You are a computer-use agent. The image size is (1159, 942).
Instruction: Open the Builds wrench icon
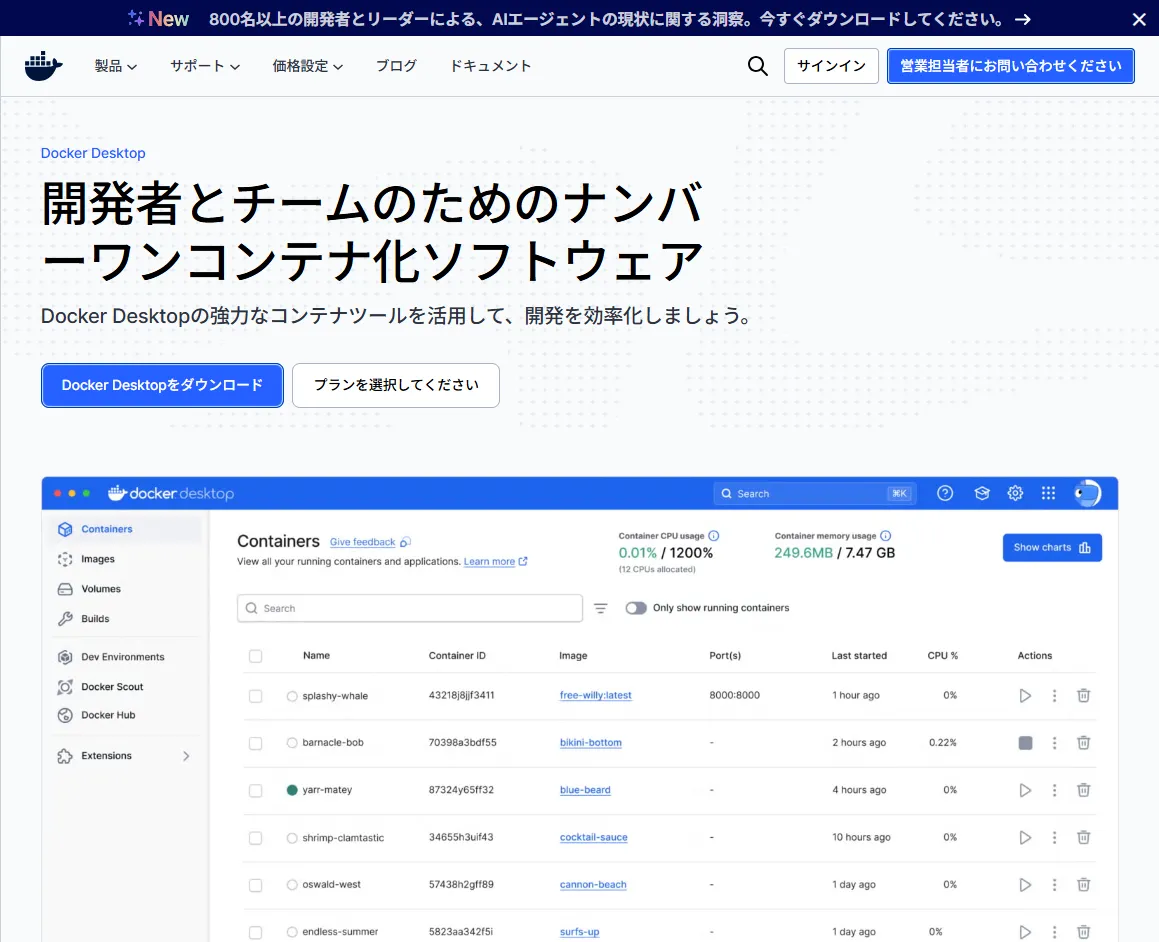65,619
